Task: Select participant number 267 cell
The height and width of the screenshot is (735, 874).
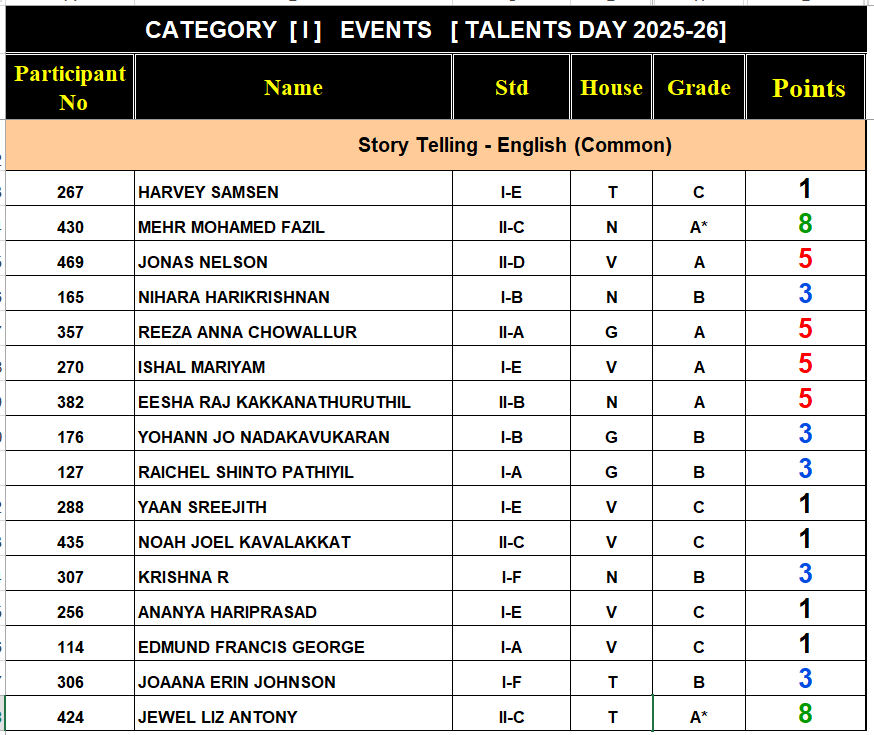Action: point(70,189)
